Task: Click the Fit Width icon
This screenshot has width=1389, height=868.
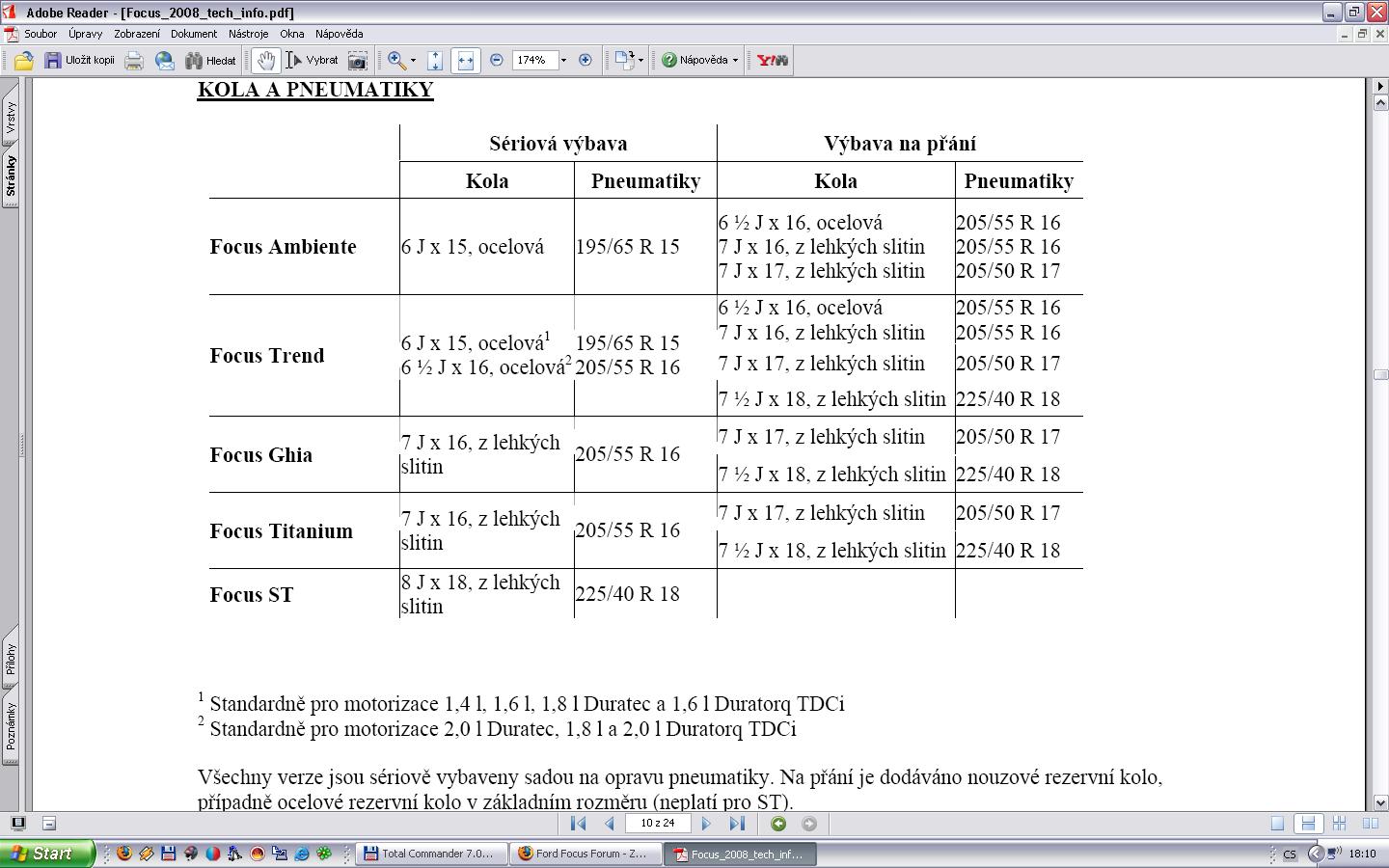Action: [x=465, y=61]
